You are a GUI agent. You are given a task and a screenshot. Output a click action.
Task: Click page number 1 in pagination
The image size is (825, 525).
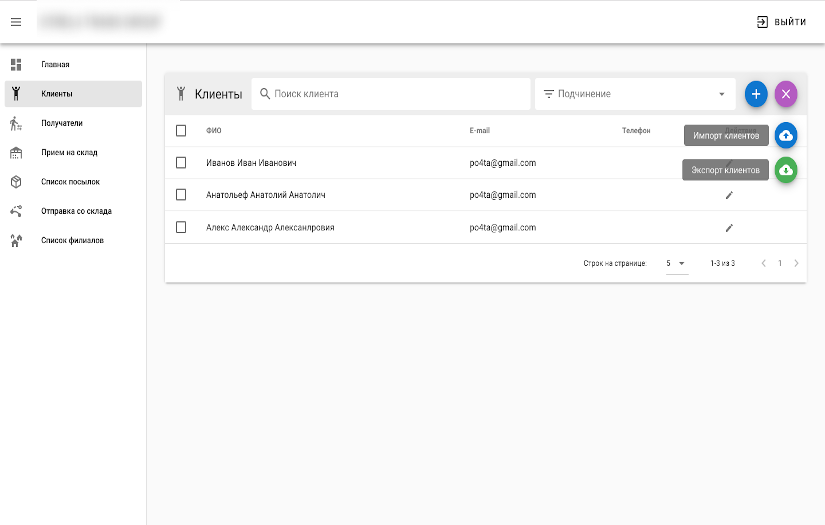pyautogui.click(x=780, y=263)
